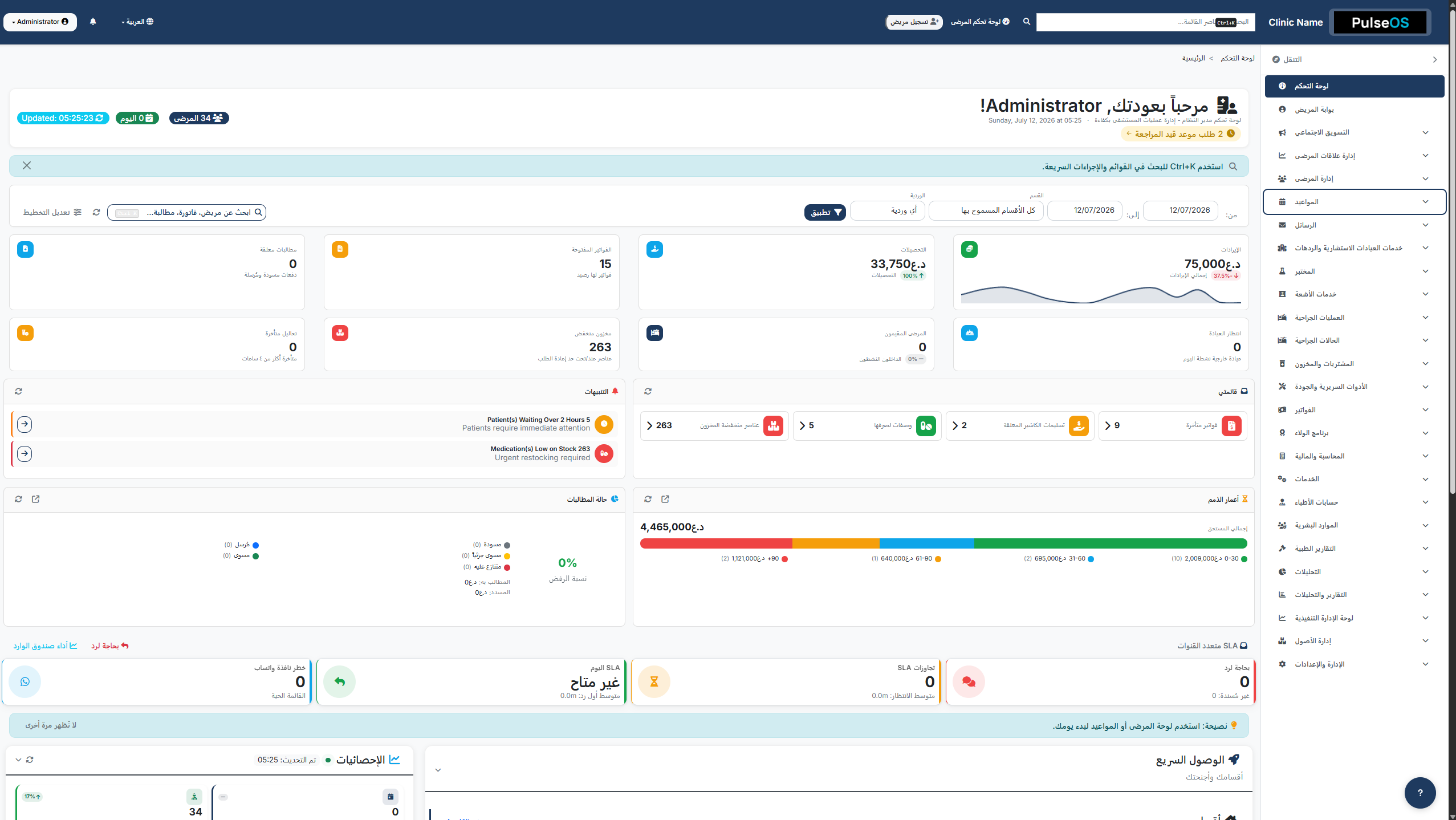Refresh the قائمتي panel
Image resolution: width=1456 pixels, height=820 pixels.
point(648,391)
